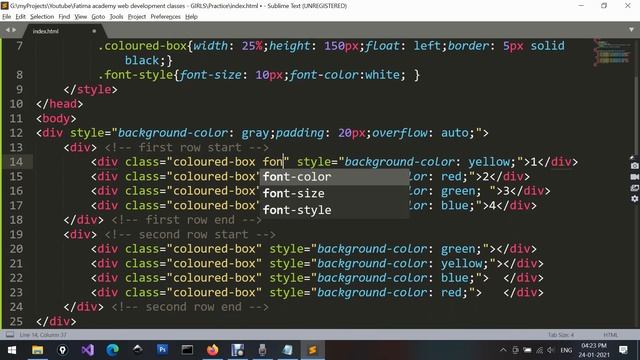The width and height of the screenshot is (640, 360).
Task: Open volume control in system tray
Action: (x=551, y=350)
